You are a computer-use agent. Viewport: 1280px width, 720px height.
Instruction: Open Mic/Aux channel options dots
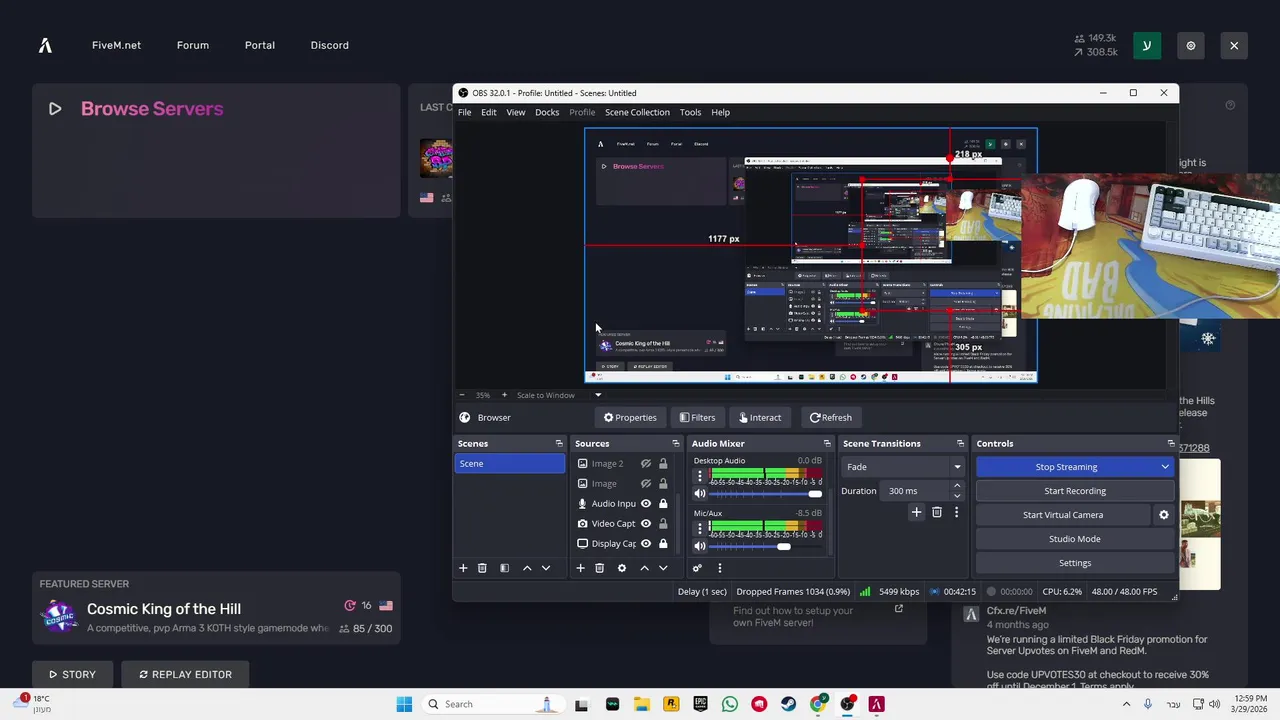click(x=700, y=529)
